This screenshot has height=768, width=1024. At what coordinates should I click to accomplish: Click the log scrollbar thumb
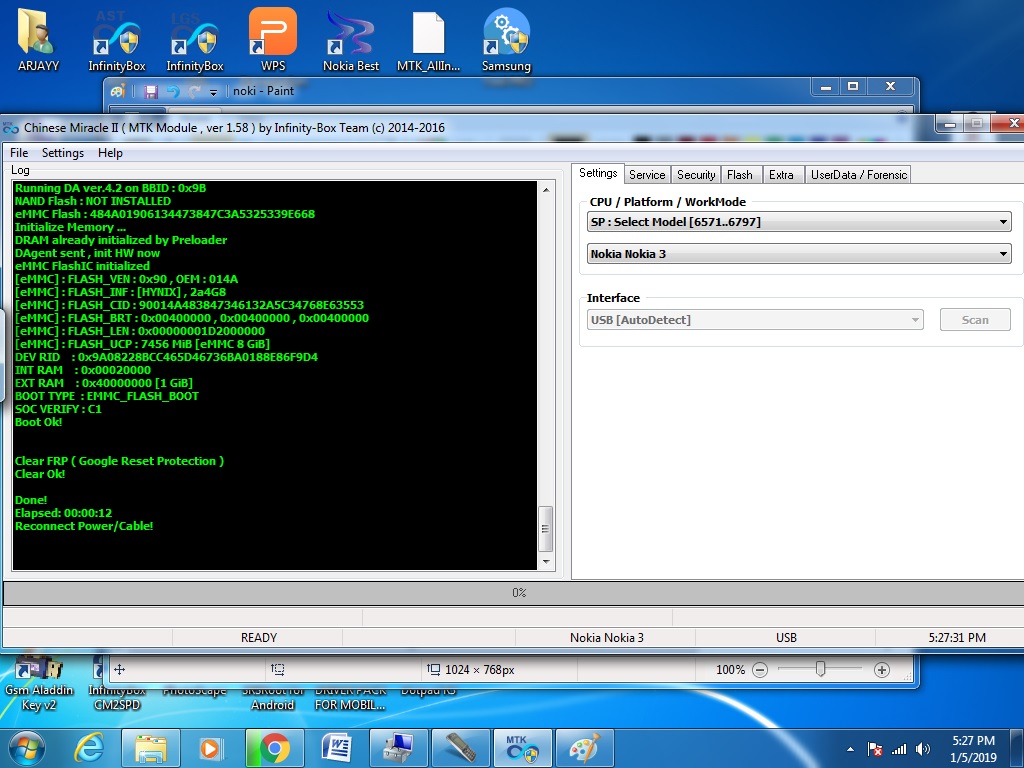[546, 528]
